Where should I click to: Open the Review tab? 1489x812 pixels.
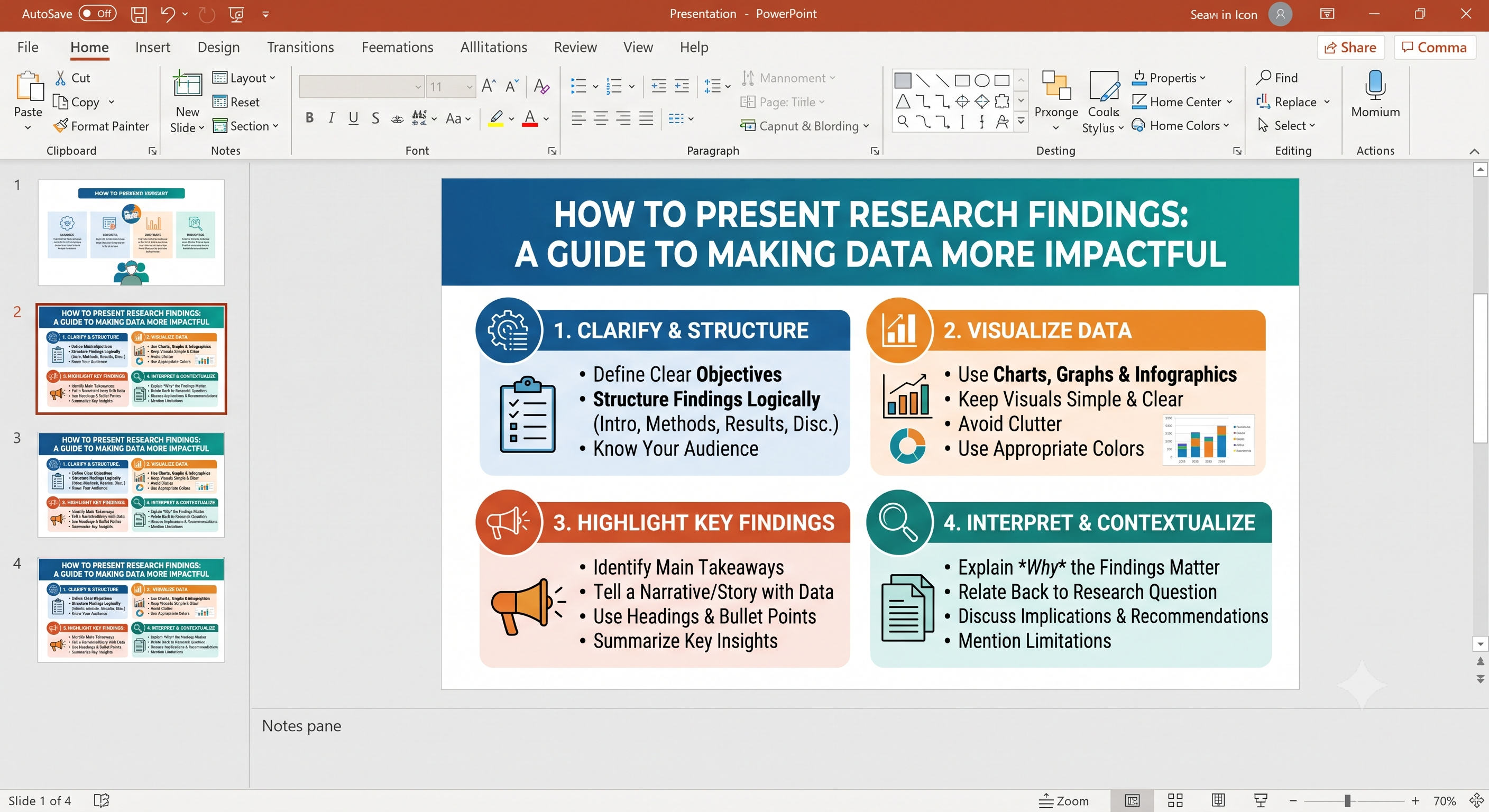click(x=575, y=47)
